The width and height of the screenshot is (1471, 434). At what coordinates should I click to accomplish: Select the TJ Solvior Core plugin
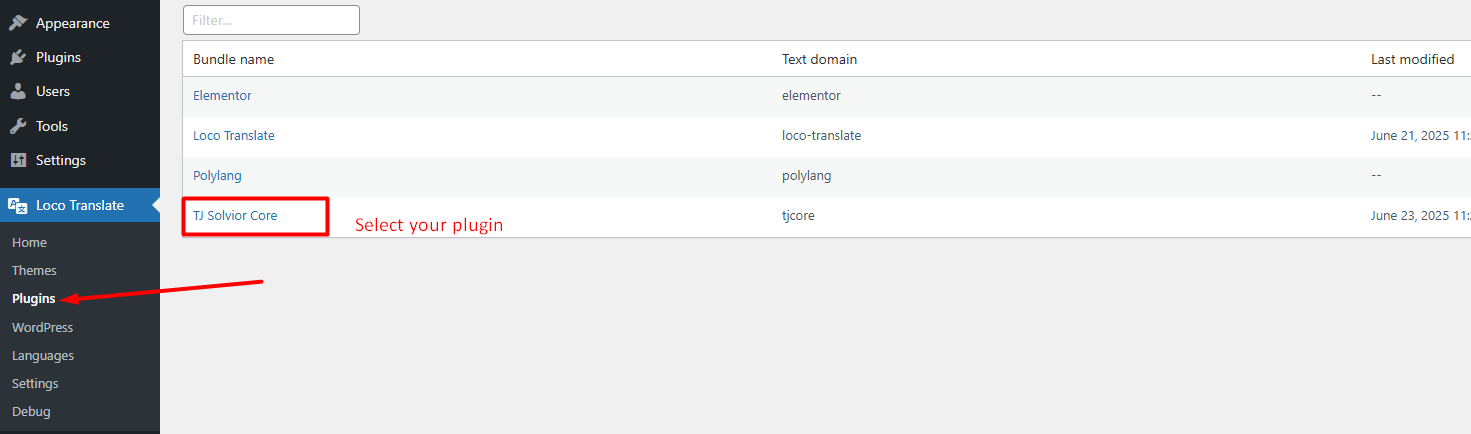tap(235, 216)
